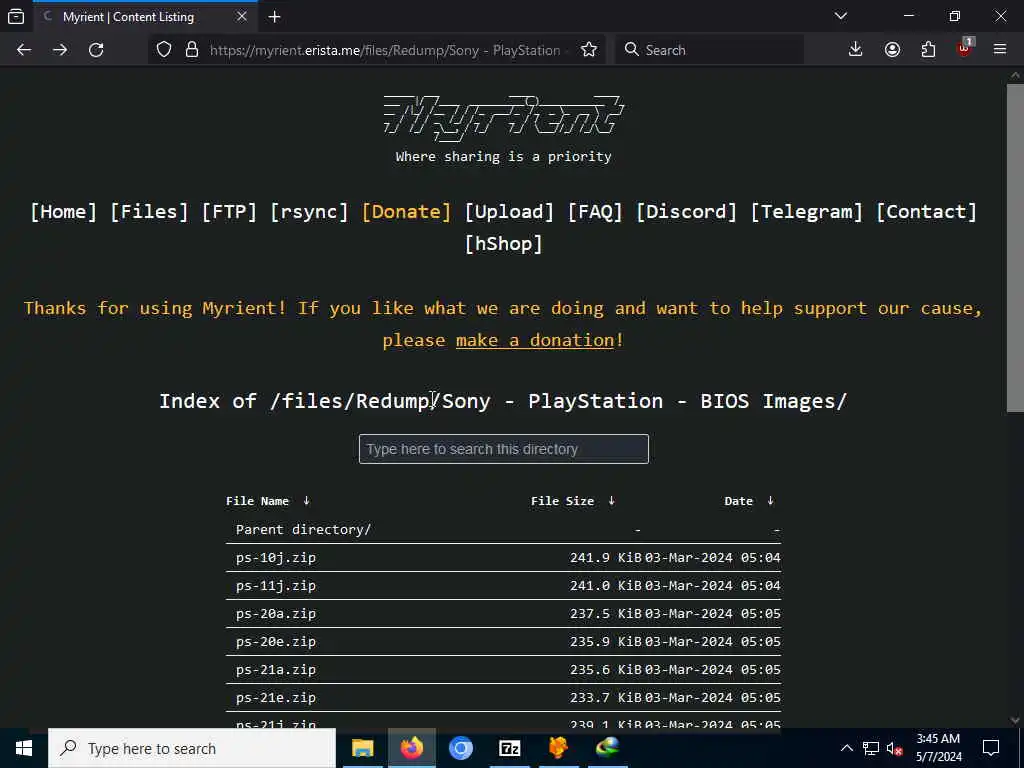
Task: Open the [Files] navigation link
Action: pyautogui.click(x=150, y=212)
